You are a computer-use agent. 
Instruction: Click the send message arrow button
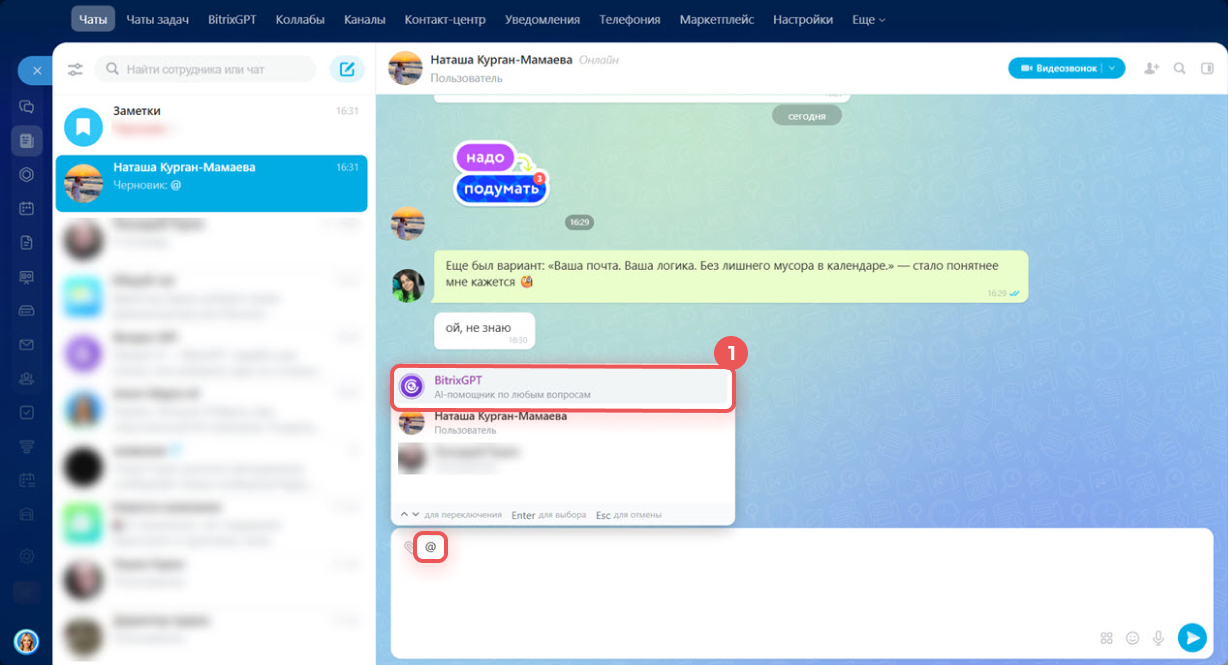pos(1191,637)
